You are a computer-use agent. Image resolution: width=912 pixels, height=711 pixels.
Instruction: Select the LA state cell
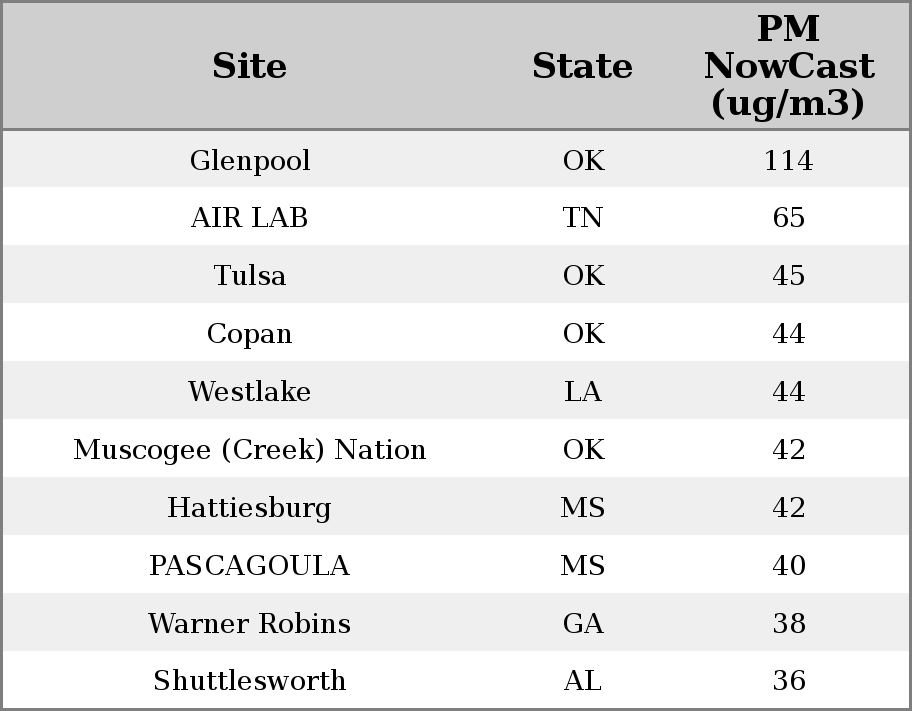tap(583, 392)
